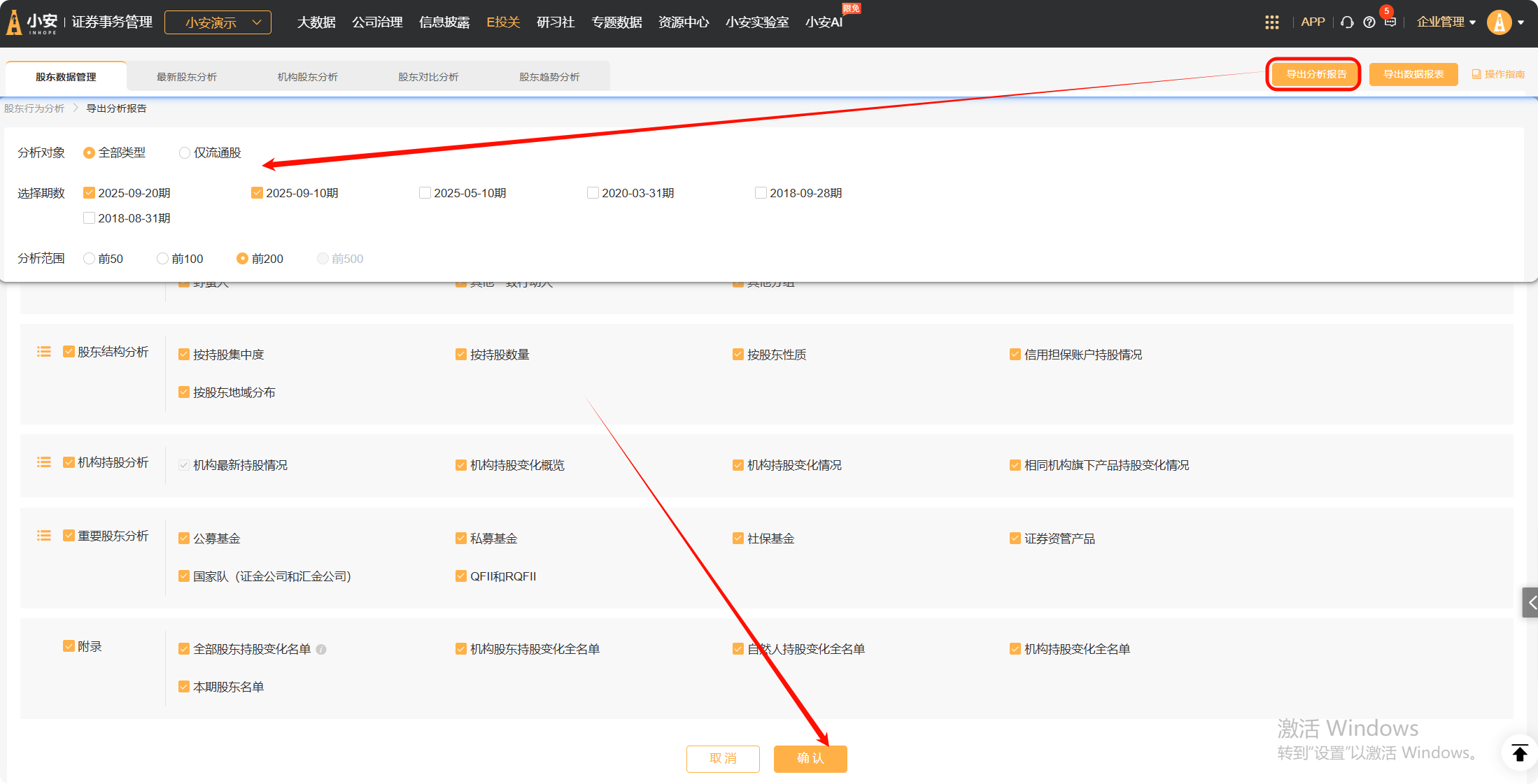Select the 仅流通股 radio option
Viewport: 1538px width, 784px height.
pyautogui.click(x=185, y=153)
